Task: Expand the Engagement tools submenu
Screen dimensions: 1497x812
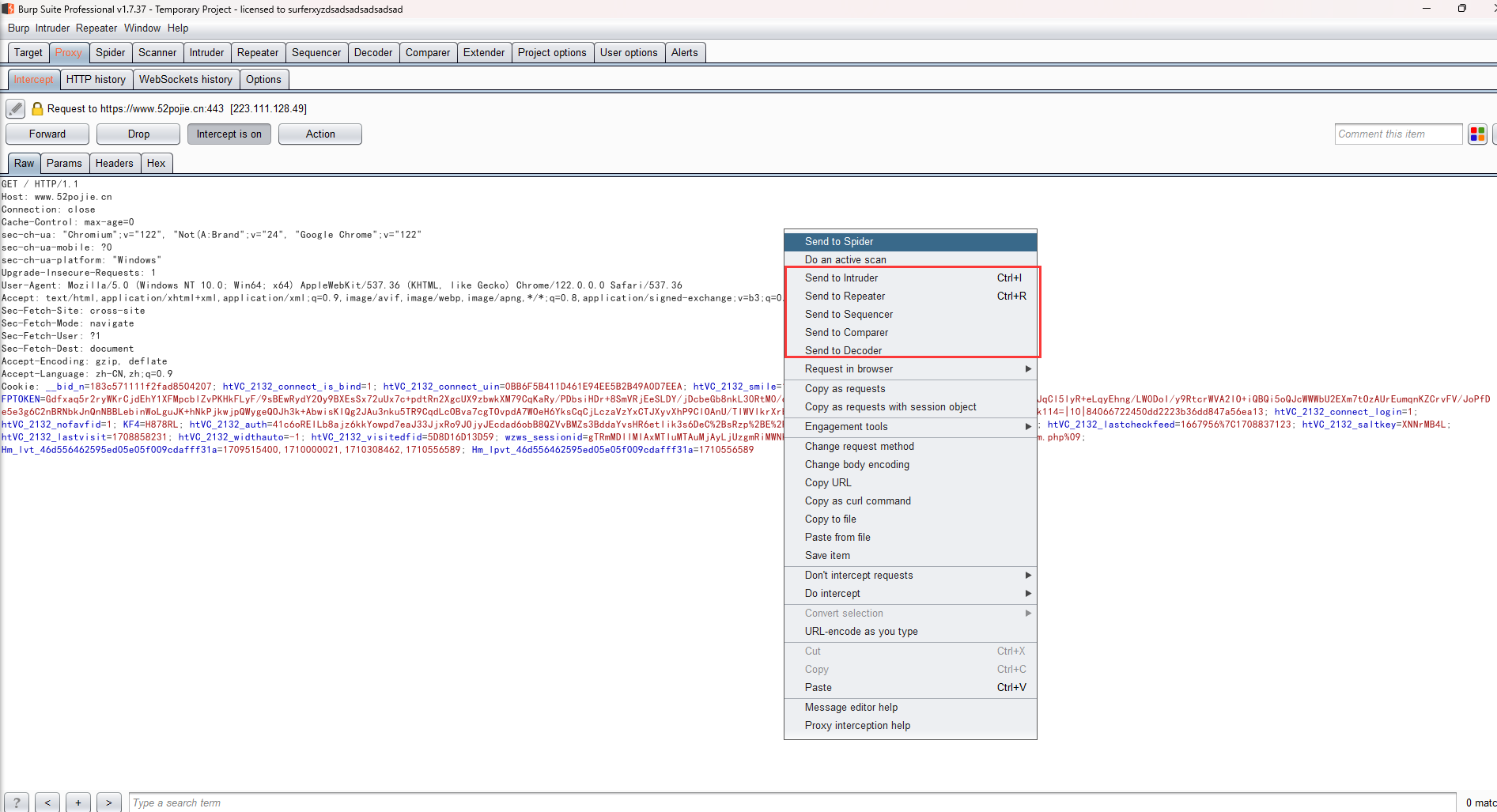Action: tap(910, 427)
